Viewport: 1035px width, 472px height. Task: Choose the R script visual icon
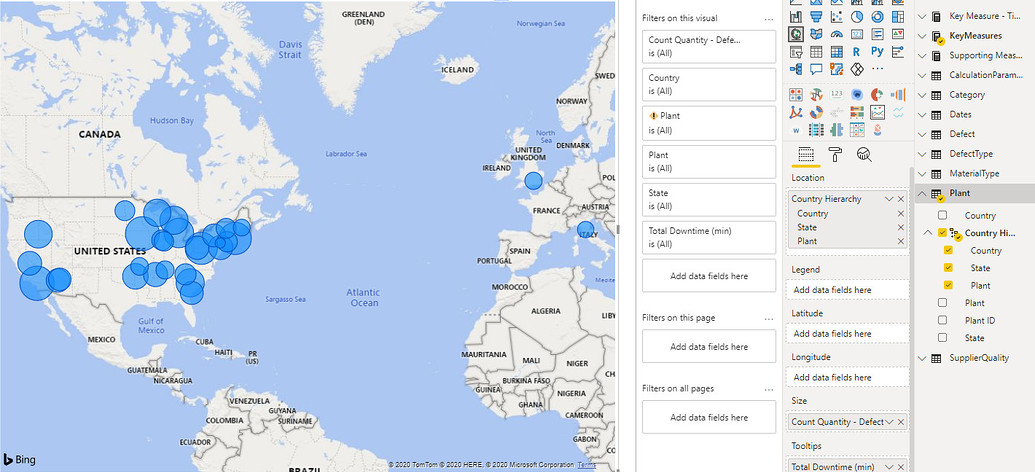click(856, 51)
